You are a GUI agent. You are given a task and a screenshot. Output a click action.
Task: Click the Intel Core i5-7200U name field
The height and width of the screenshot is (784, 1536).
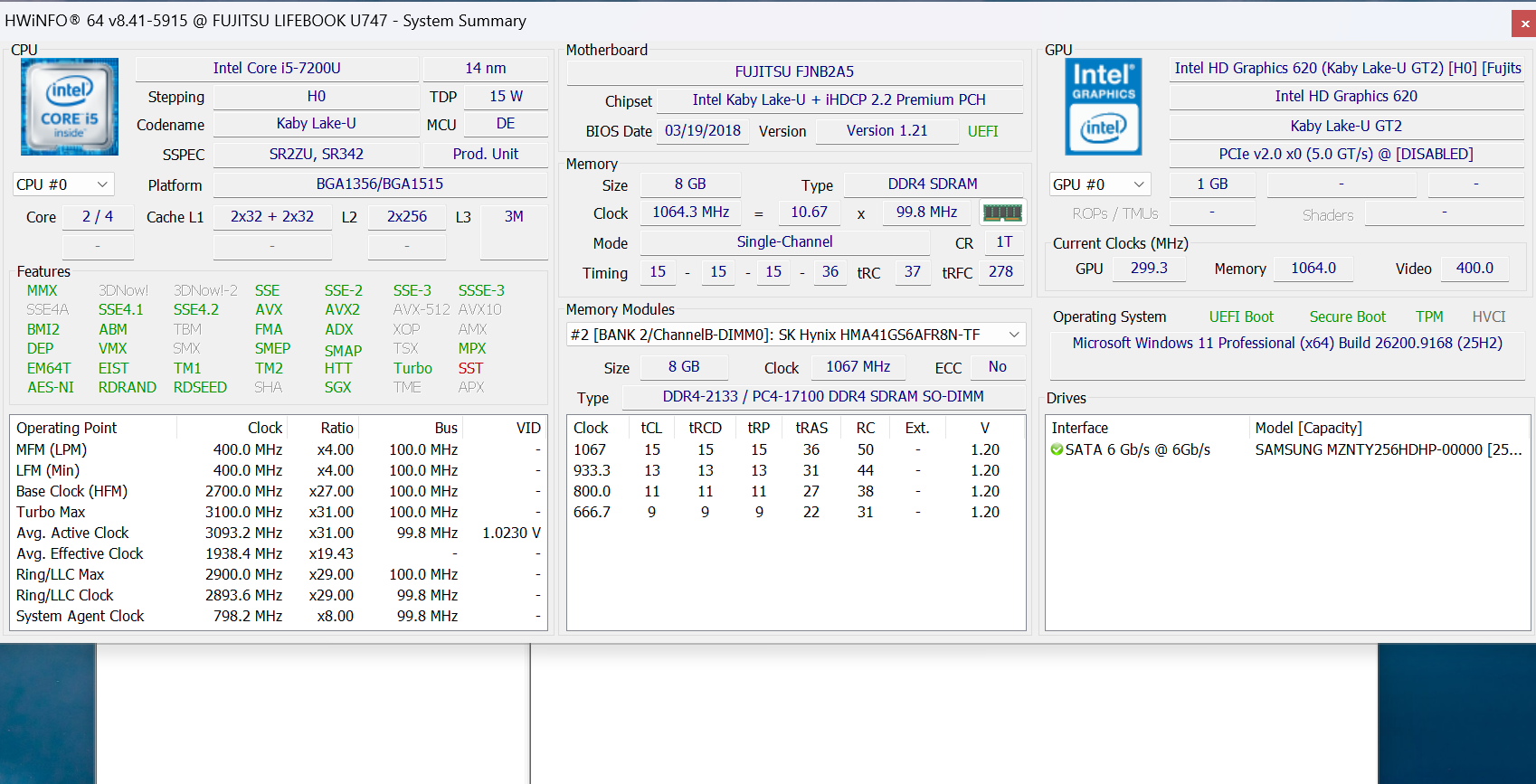pos(277,68)
